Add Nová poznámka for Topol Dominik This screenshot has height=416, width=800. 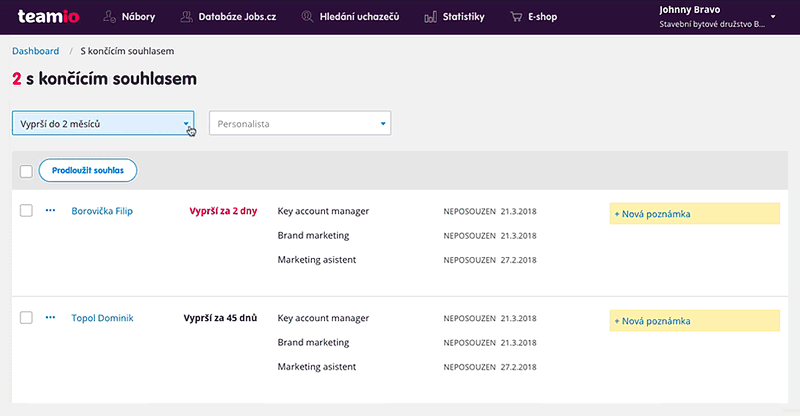[x=694, y=321]
